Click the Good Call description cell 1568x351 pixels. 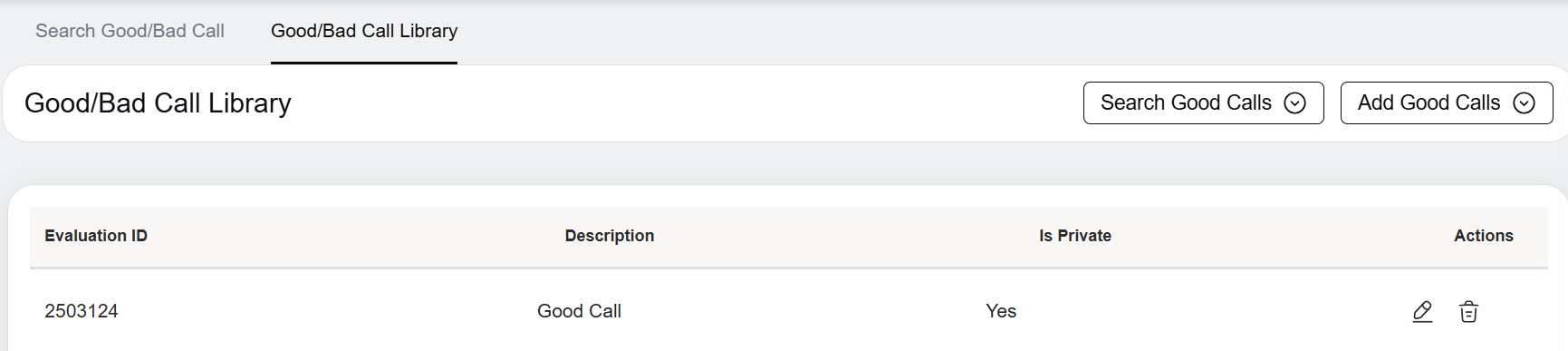pyautogui.click(x=579, y=311)
